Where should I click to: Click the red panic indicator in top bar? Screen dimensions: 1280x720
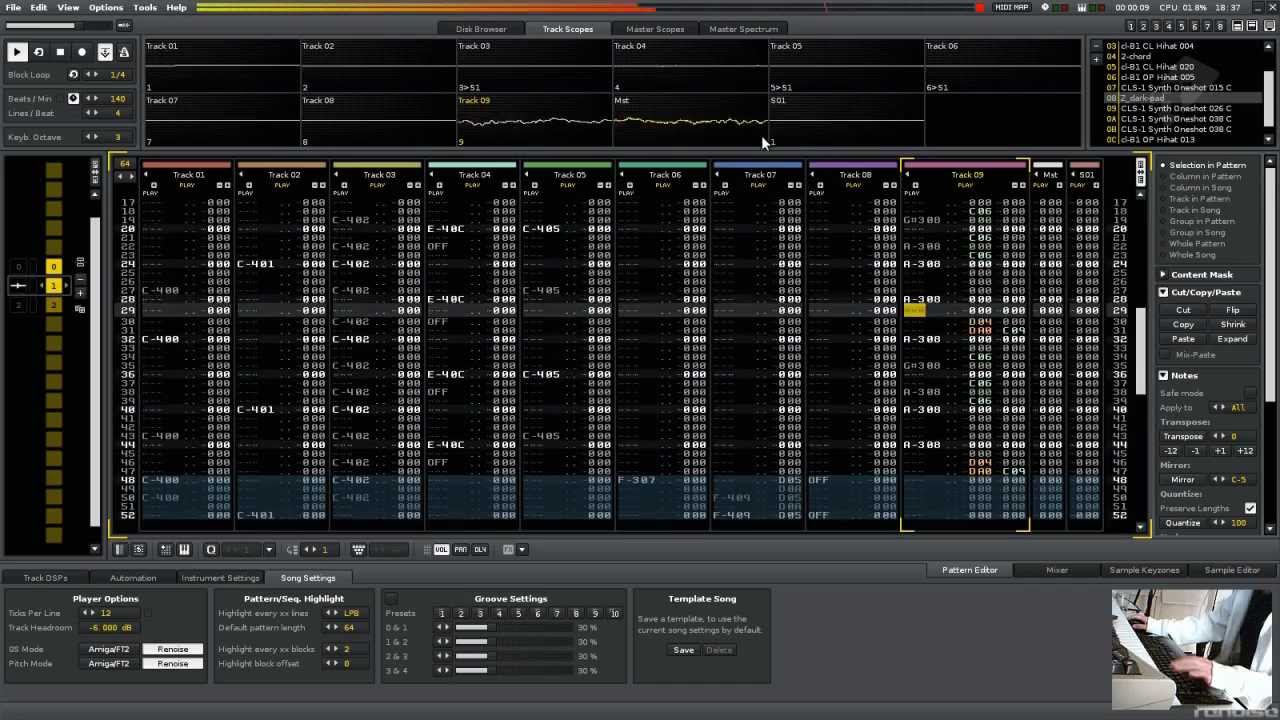(x=980, y=8)
